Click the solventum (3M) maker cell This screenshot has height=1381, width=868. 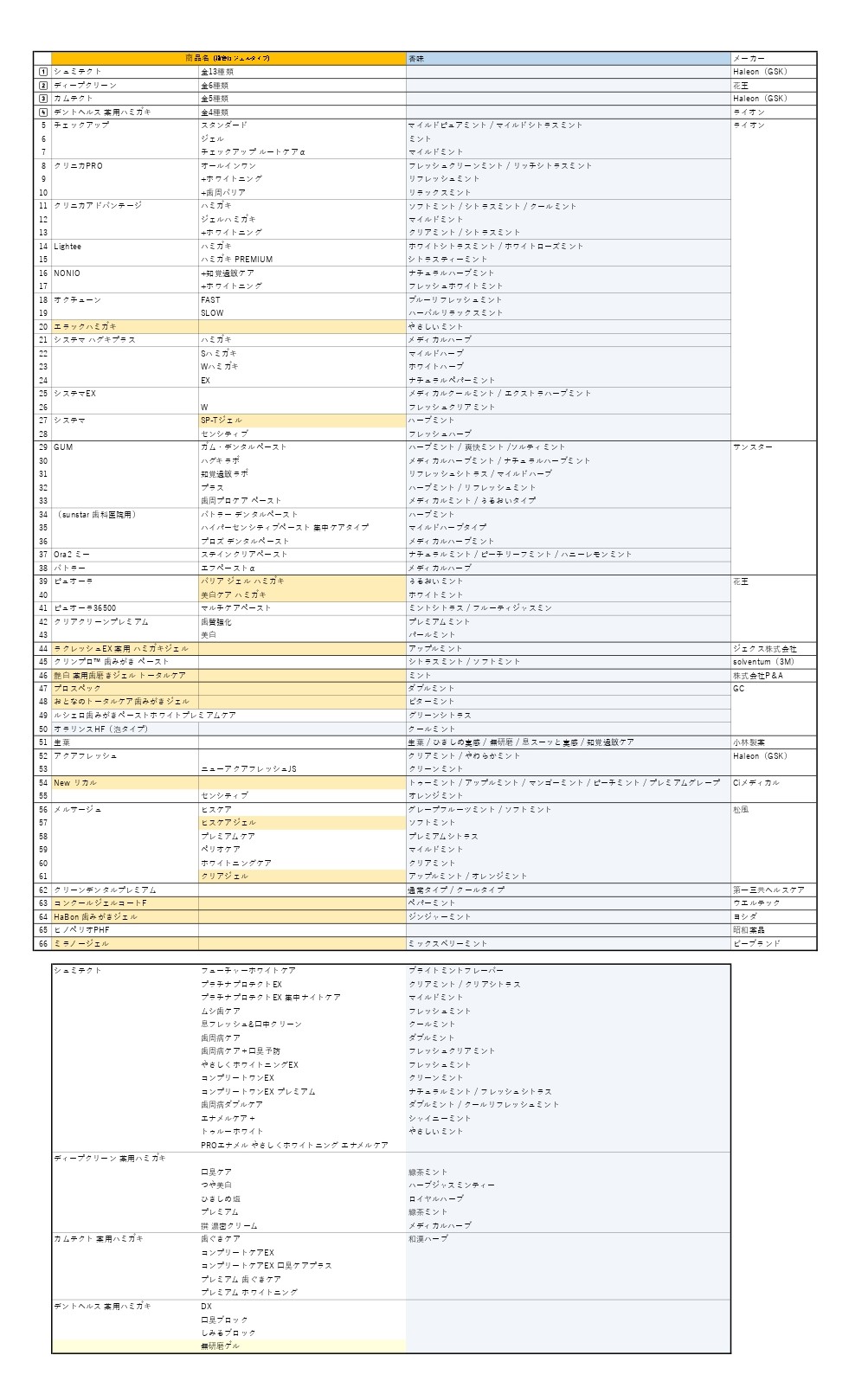(x=774, y=662)
